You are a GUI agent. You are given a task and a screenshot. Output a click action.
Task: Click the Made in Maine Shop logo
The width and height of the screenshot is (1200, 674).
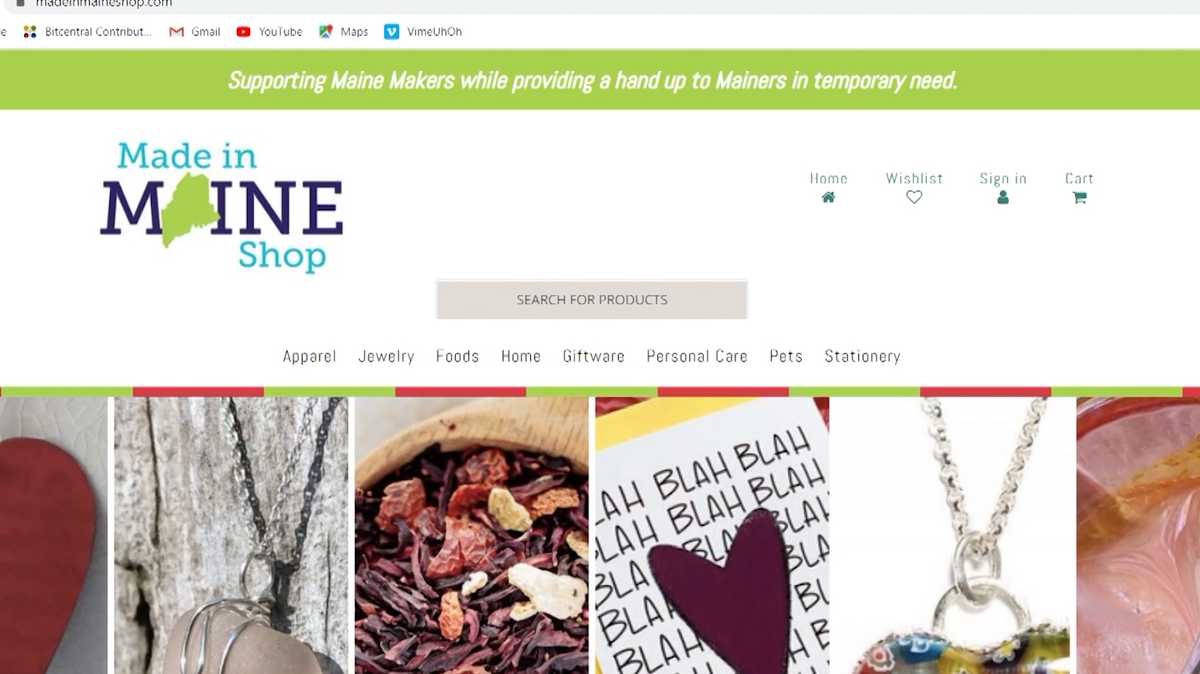tap(222, 207)
